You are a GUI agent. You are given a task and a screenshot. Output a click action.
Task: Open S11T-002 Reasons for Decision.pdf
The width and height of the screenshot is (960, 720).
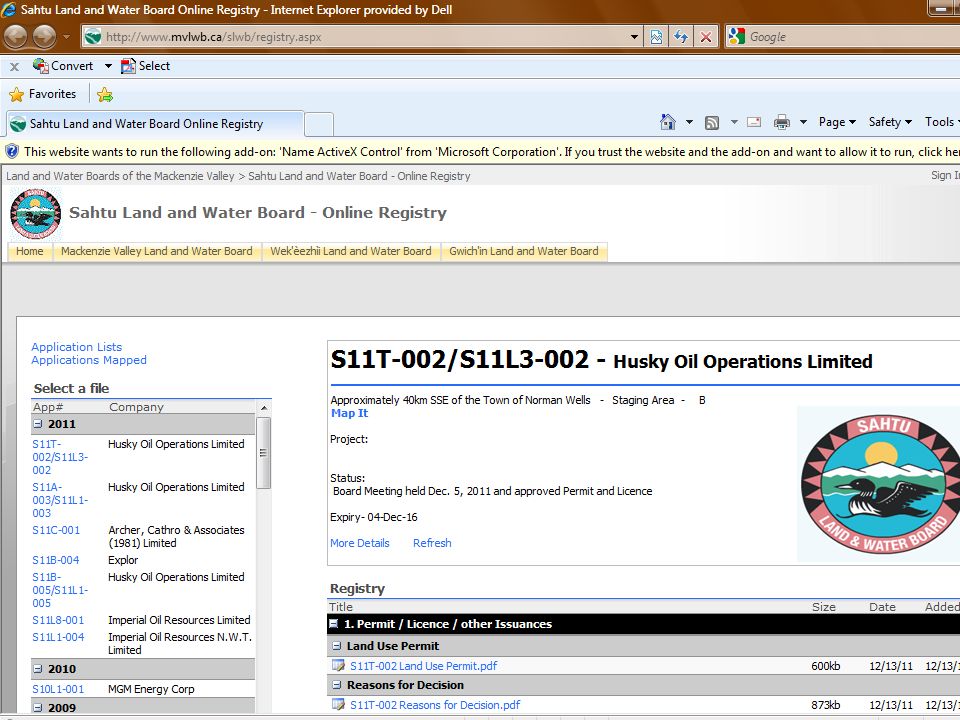435,705
